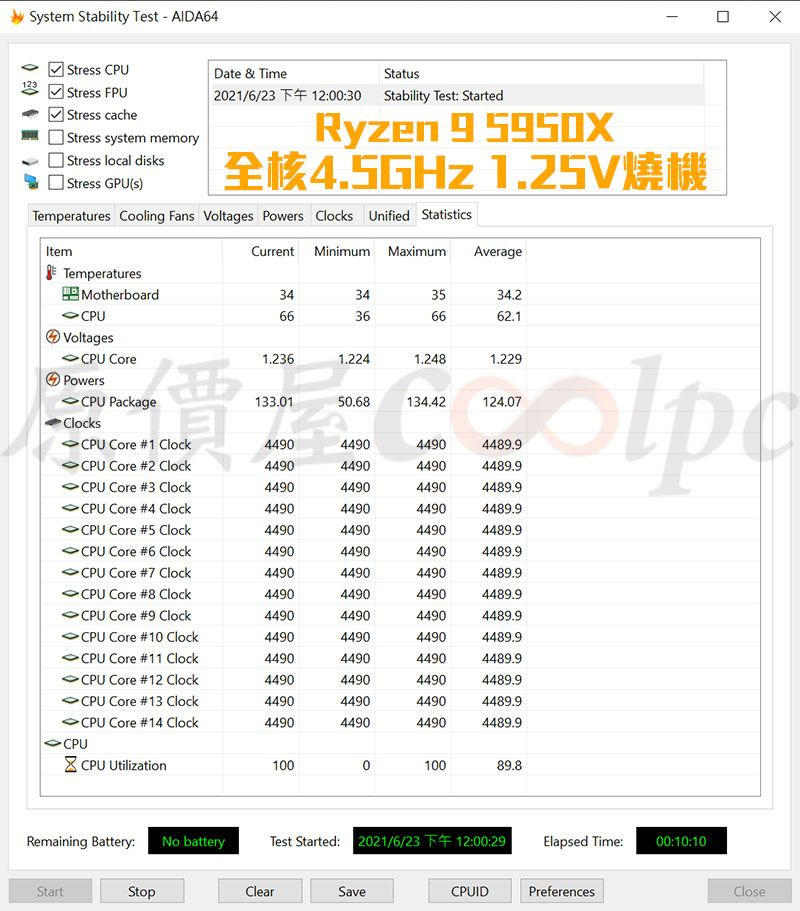Click the GPU monitor icon

pyautogui.click(x=31, y=182)
